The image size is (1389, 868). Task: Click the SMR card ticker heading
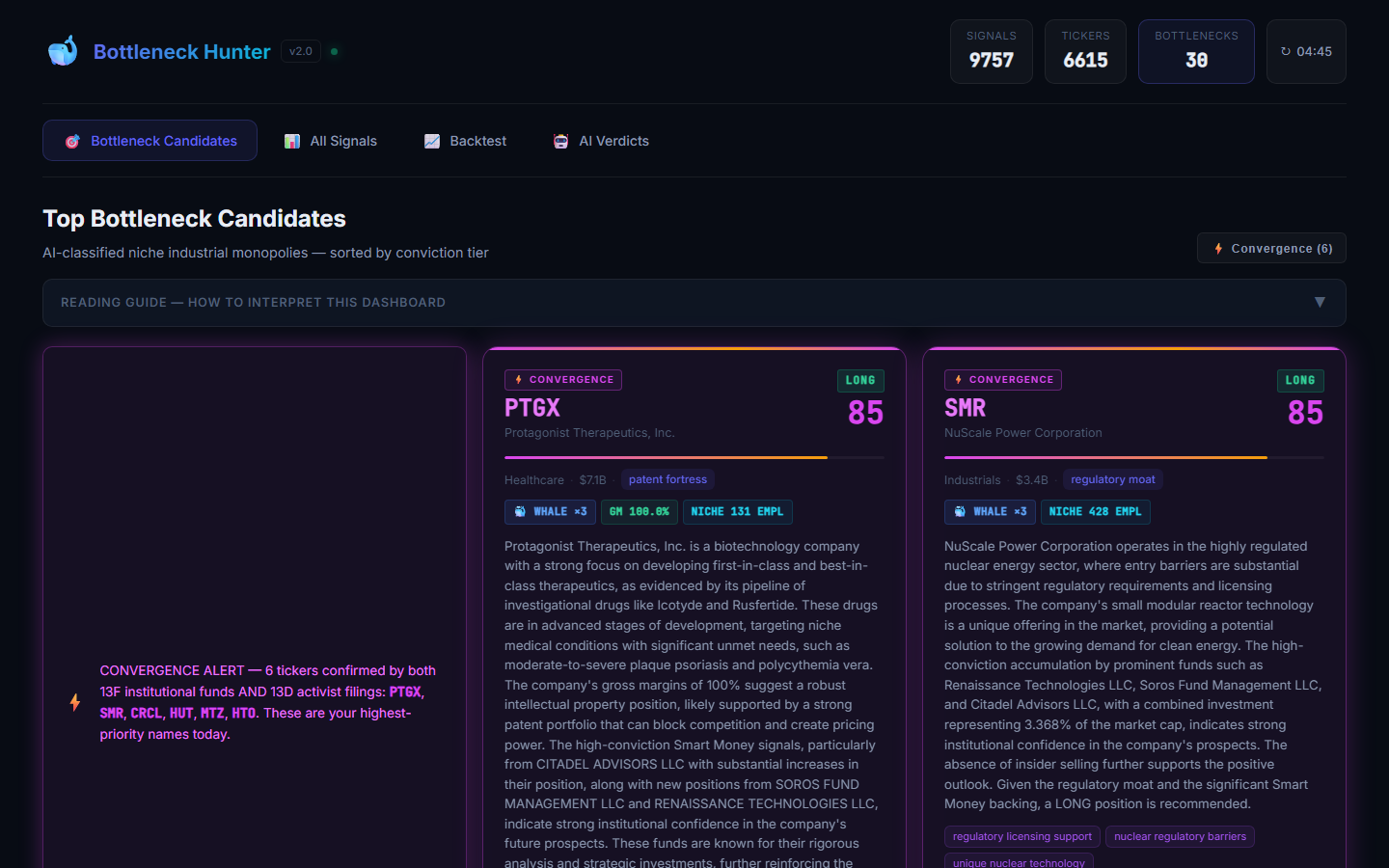[965, 408]
